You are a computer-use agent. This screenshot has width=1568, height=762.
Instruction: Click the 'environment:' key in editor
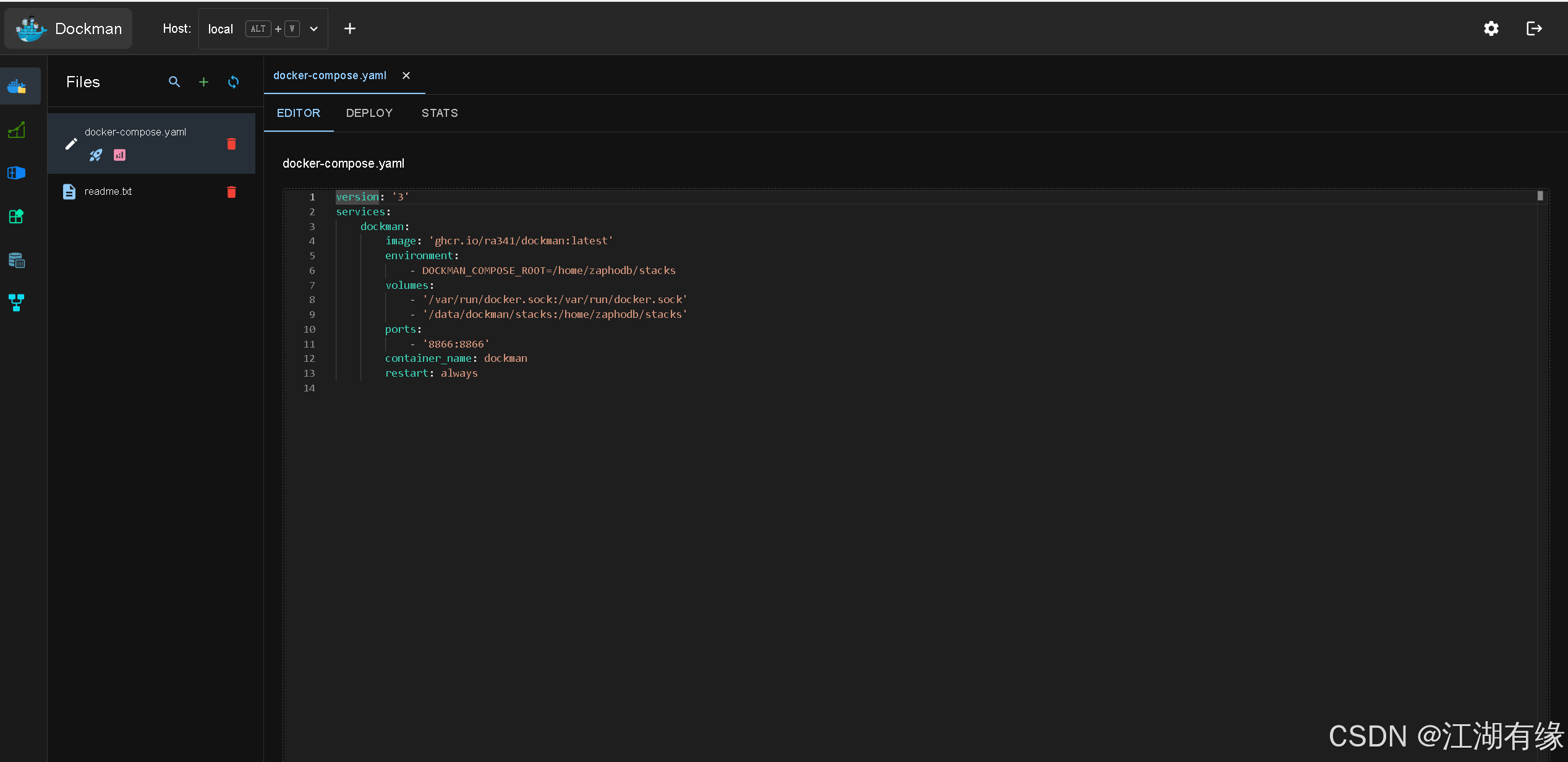coord(422,255)
